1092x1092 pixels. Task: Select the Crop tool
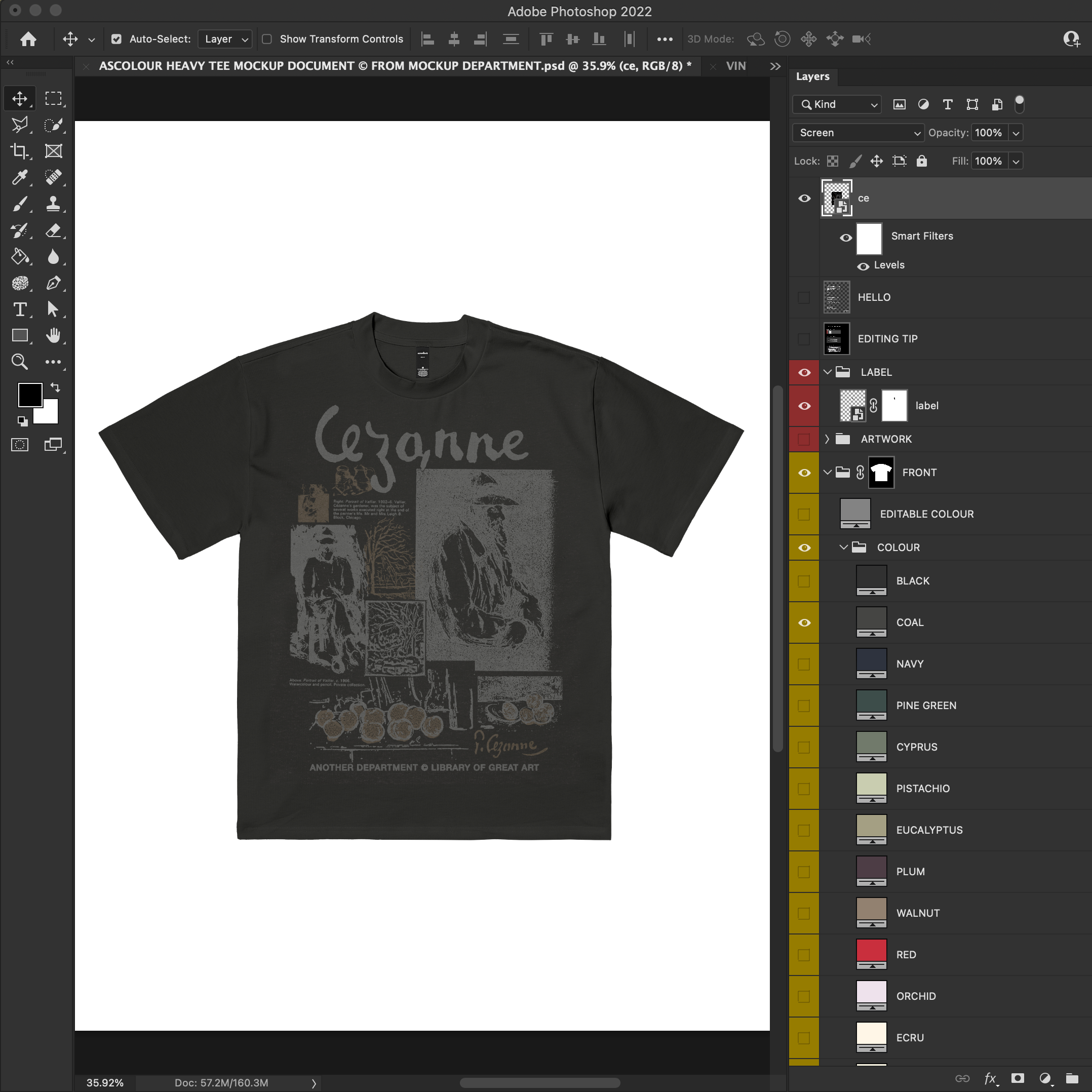click(x=20, y=151)
